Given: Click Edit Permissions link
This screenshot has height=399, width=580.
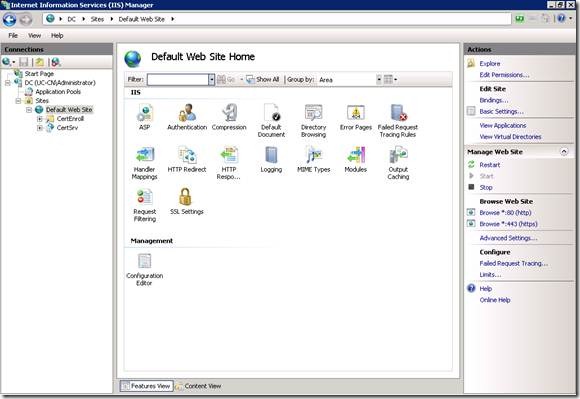Looking at the screenshot, I should click(504, 75).
